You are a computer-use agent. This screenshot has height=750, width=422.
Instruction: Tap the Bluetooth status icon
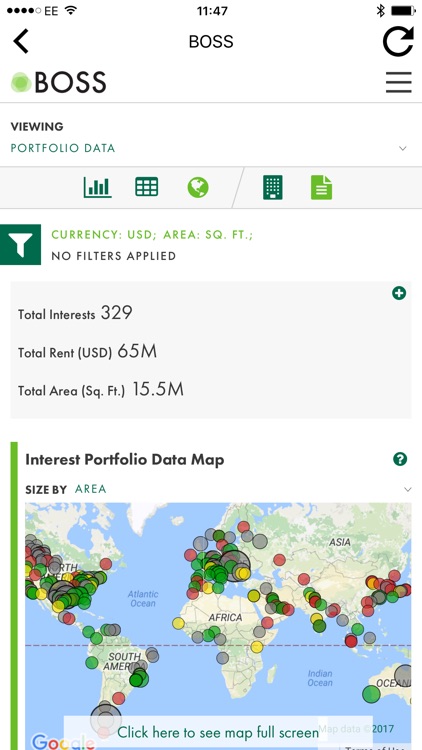click(380, 11)
